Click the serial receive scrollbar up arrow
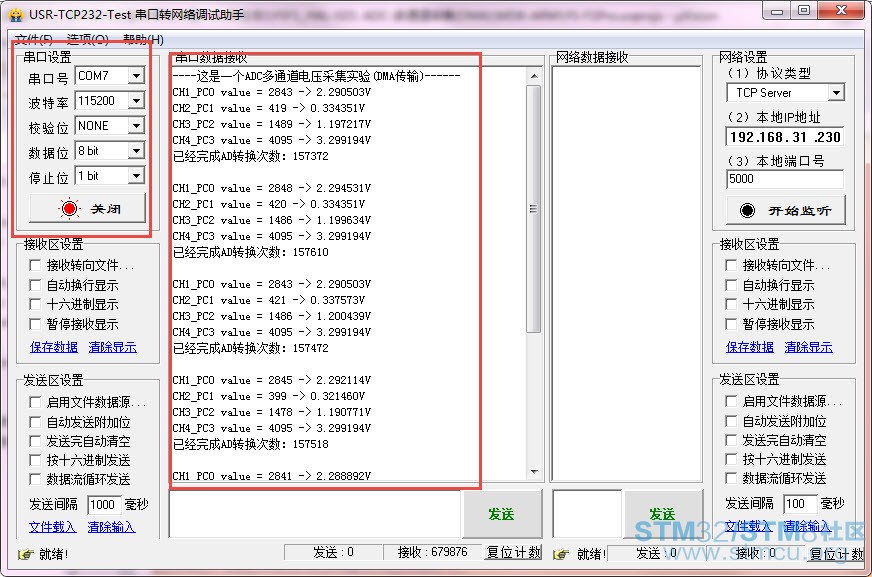The image size is (872, 577). pos(534,76)
